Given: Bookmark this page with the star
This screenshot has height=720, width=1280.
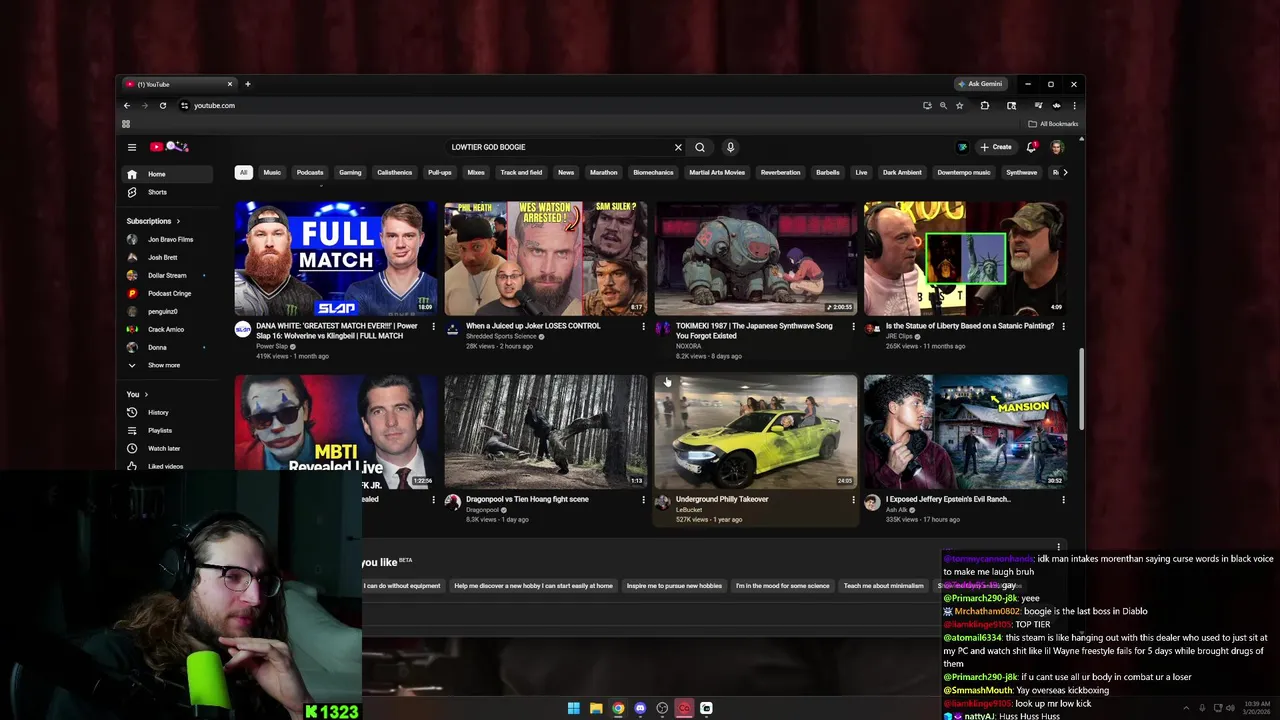Looking at the screenshot, I should pyautogui.click(x=959, y=105).
